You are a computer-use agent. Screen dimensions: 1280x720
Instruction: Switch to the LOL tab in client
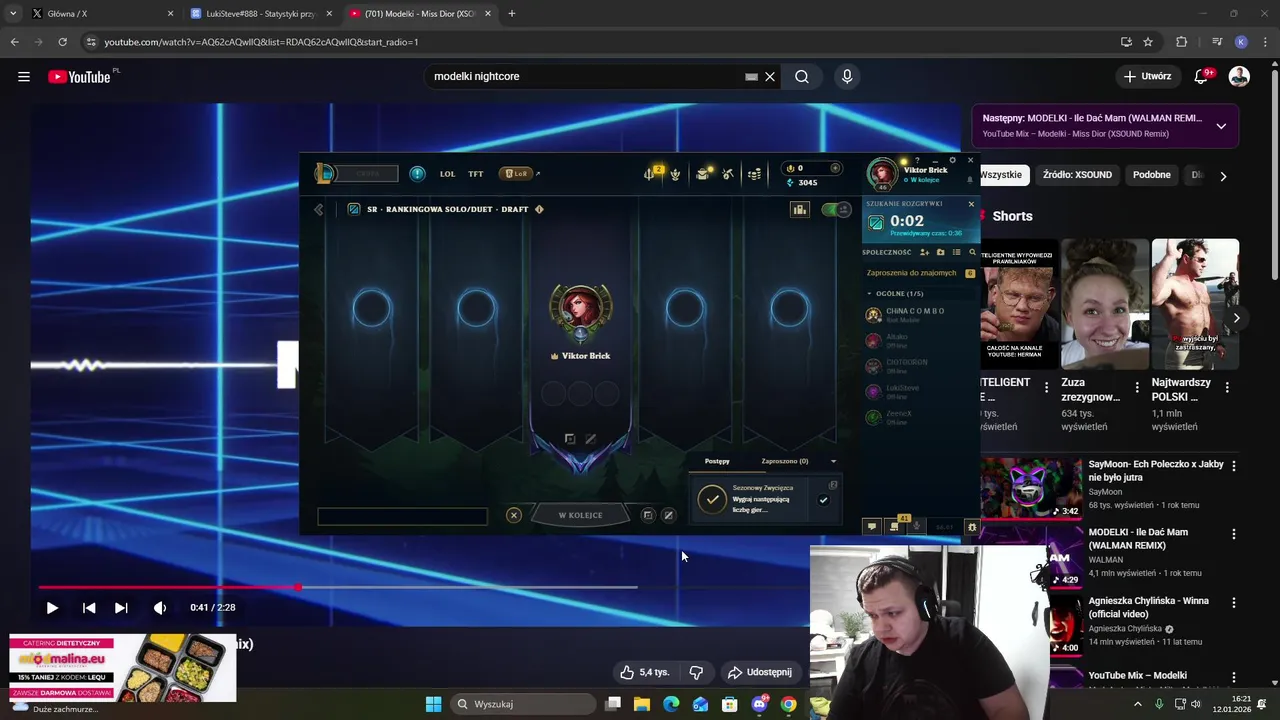tap(447, 174)
